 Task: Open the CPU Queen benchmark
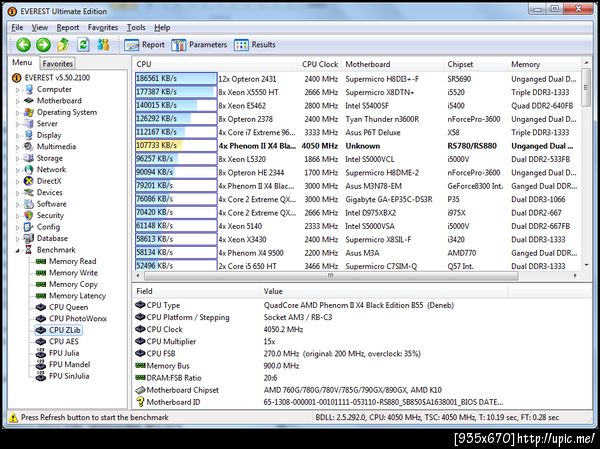pyautogui.click(x=62, y=307)
